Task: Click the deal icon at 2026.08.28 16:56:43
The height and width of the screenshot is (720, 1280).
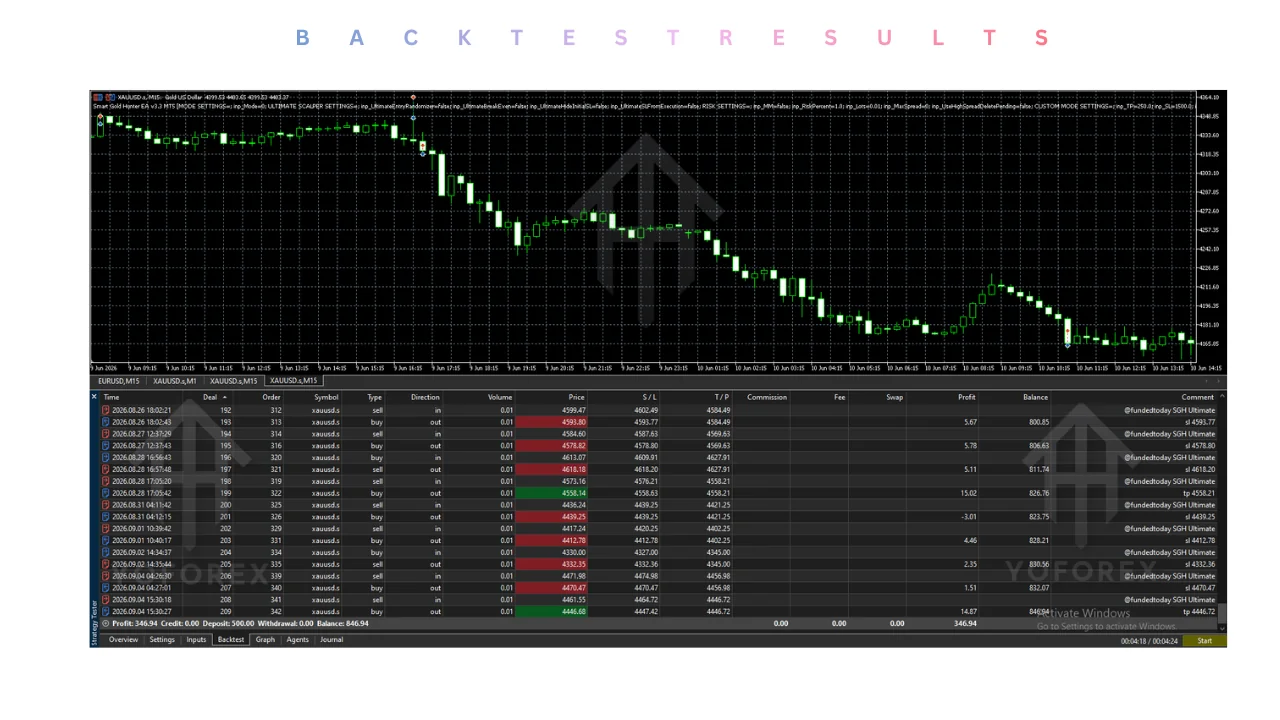Action: (x=106, y=457)
